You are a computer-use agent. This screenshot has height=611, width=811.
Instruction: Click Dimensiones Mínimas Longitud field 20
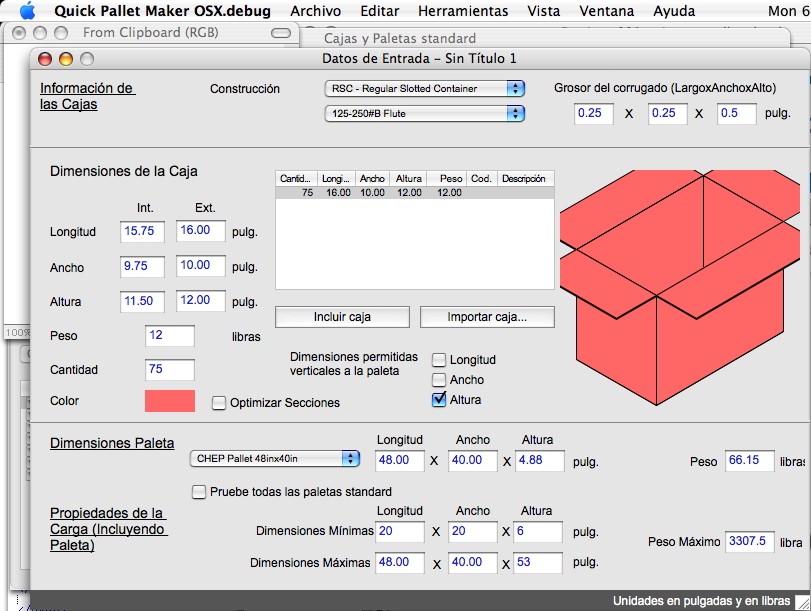400,532
